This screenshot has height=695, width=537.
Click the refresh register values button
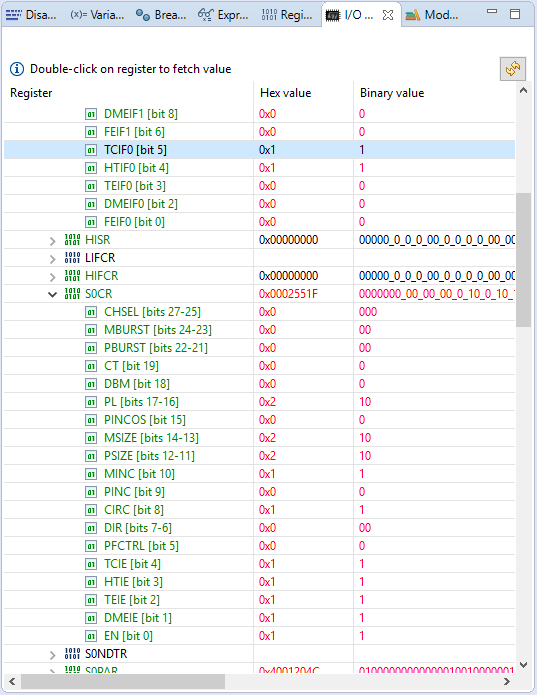coord(513,69)
